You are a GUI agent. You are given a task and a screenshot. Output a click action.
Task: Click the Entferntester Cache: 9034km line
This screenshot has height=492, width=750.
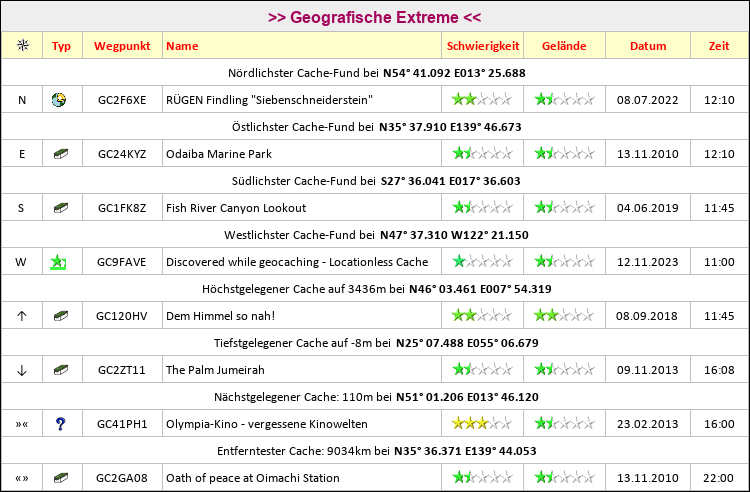tap(376, 451)
